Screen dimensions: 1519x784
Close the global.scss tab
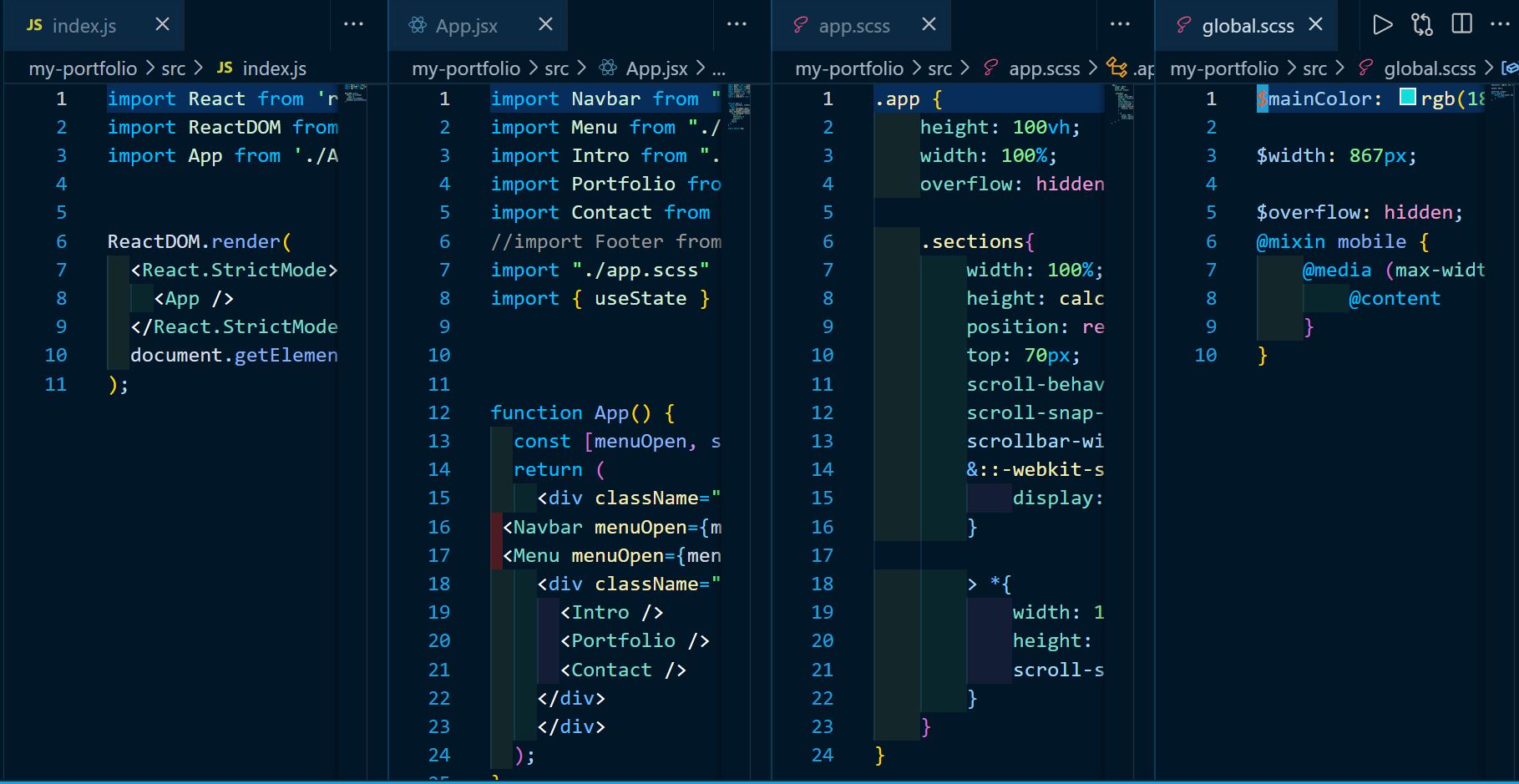1316,25
